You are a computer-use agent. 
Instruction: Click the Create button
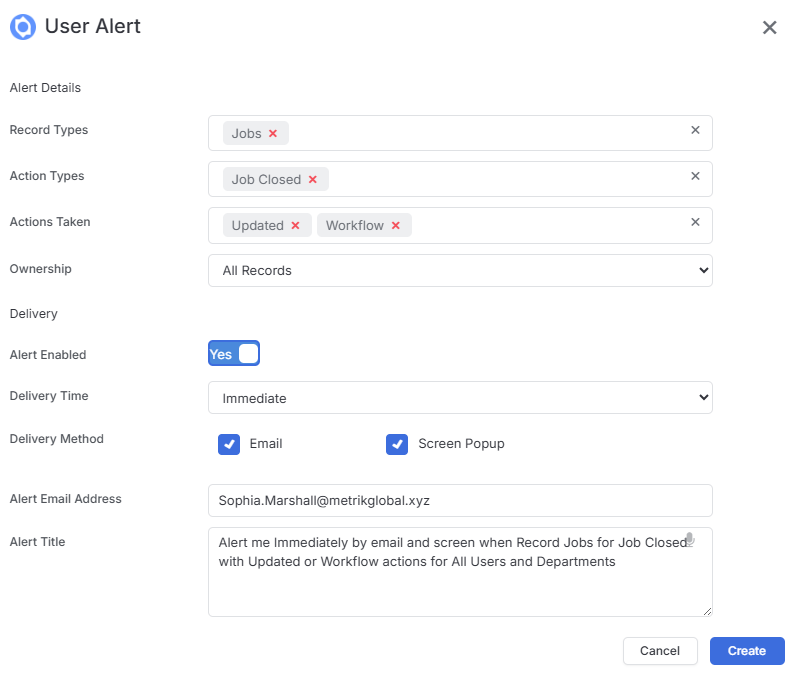(747, 651)
